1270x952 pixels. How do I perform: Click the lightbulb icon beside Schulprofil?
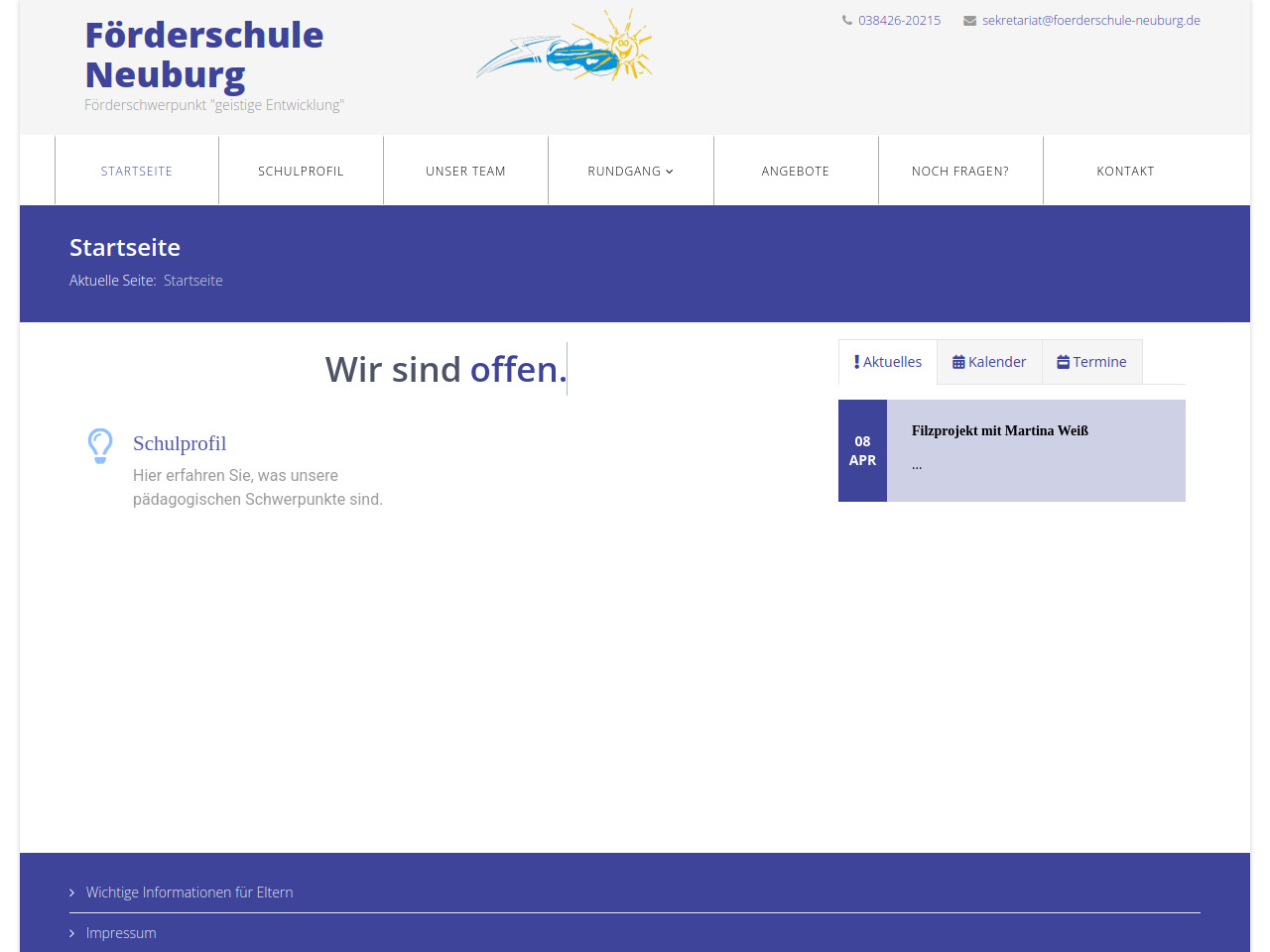tap(100, 446)
